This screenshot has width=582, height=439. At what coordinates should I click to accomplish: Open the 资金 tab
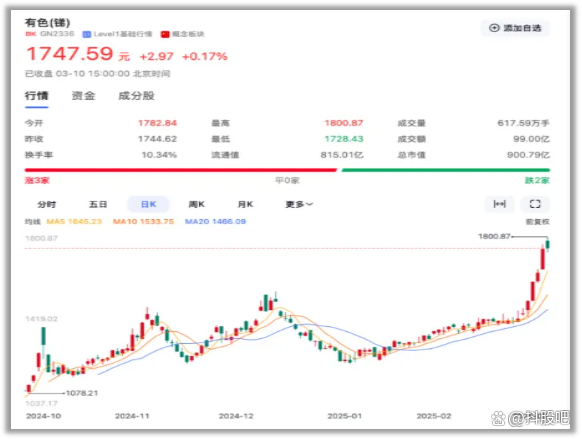(84, 96)
